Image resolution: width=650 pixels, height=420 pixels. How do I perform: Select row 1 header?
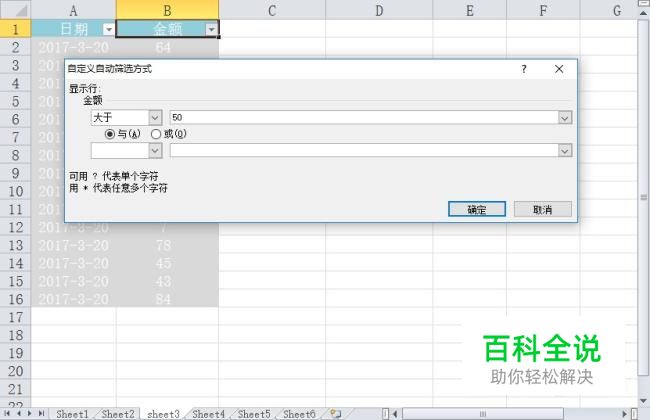pyautogui.click(x=15, y=29)
